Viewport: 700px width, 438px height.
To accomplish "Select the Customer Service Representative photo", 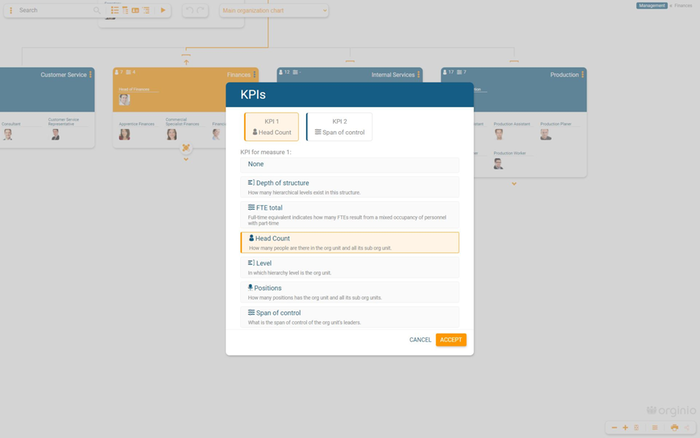I will 55,134.
